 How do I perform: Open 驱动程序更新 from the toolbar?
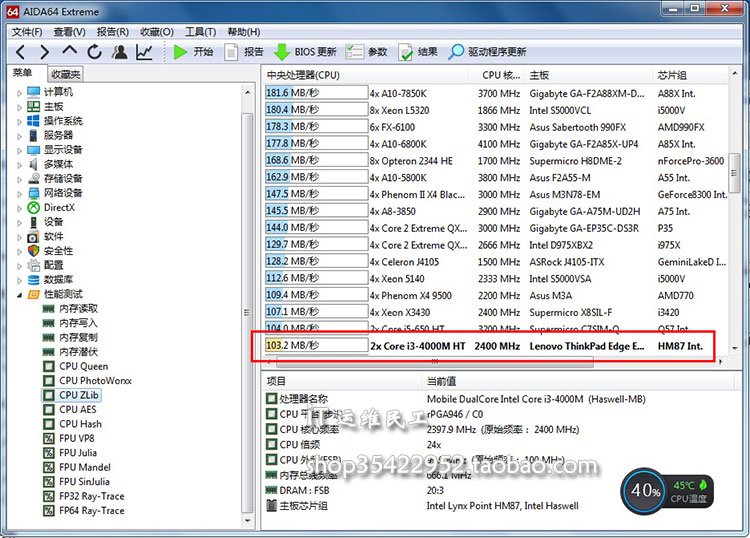click(x=487, y=52)
